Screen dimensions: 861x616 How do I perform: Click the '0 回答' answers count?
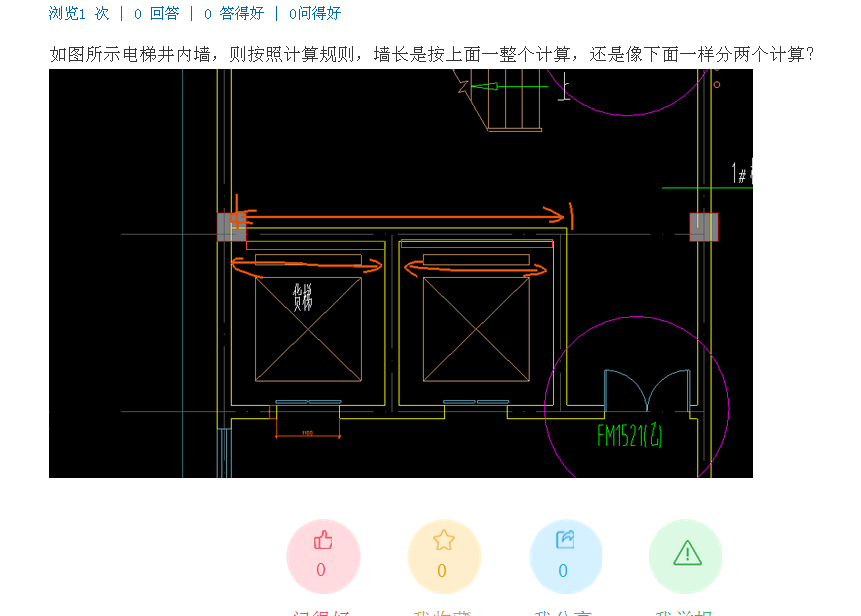(x=156, y=13)
